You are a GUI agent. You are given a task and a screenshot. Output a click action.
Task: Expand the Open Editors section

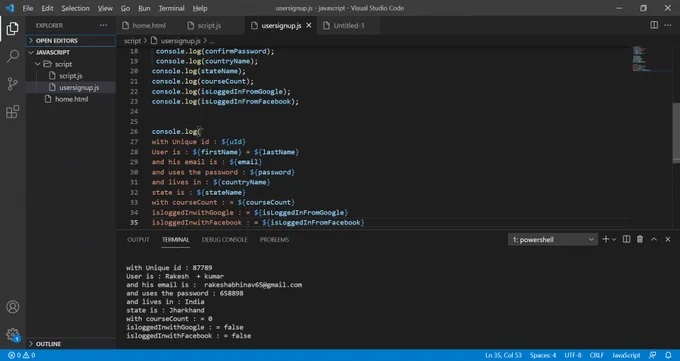tap(71, 40)
